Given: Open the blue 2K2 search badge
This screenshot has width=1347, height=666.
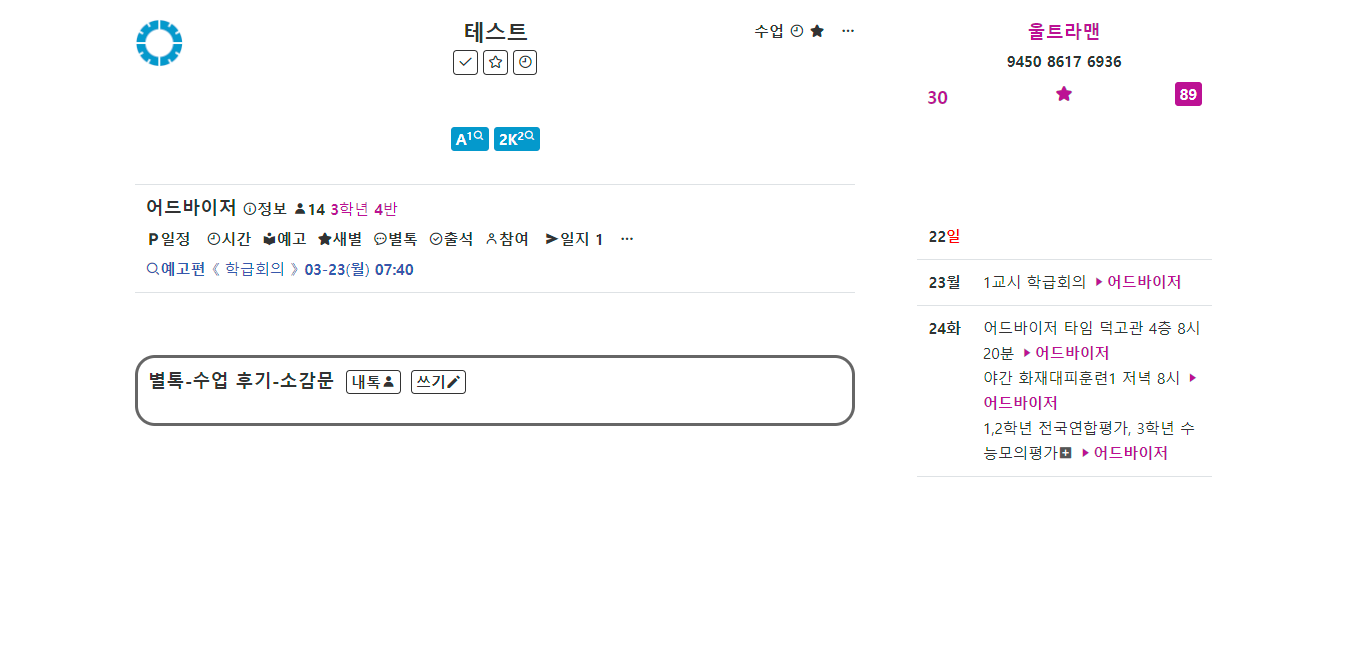Looking at the screenshot, I should (x=517, y=139).
